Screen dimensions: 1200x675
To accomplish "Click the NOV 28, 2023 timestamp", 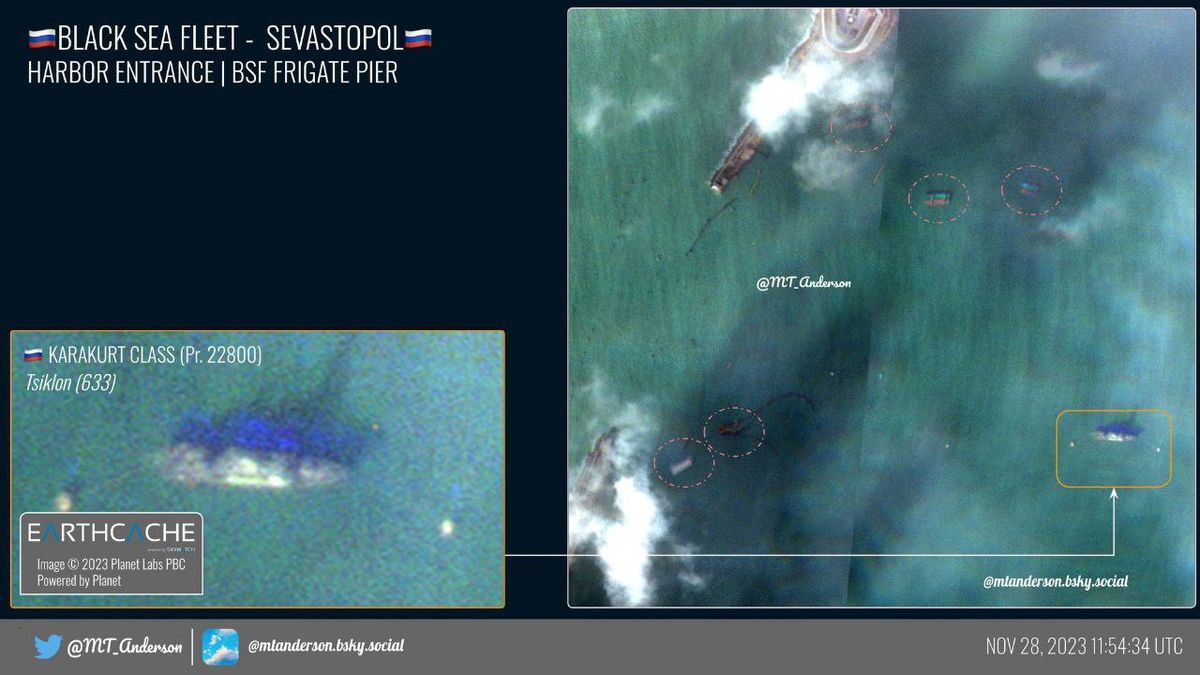I will (x=1084, y=646).
